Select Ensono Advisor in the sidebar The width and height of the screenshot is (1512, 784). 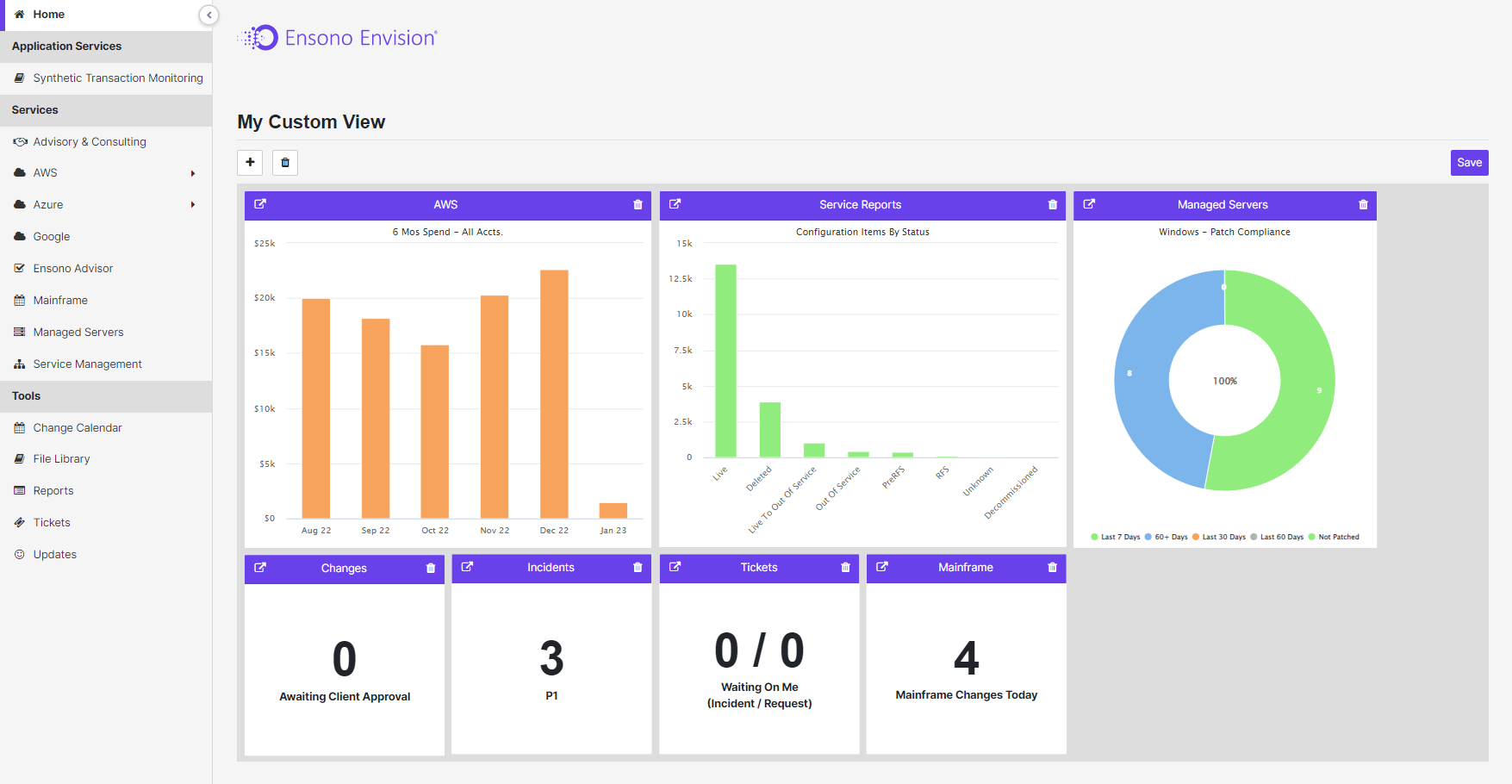point(72,268)
